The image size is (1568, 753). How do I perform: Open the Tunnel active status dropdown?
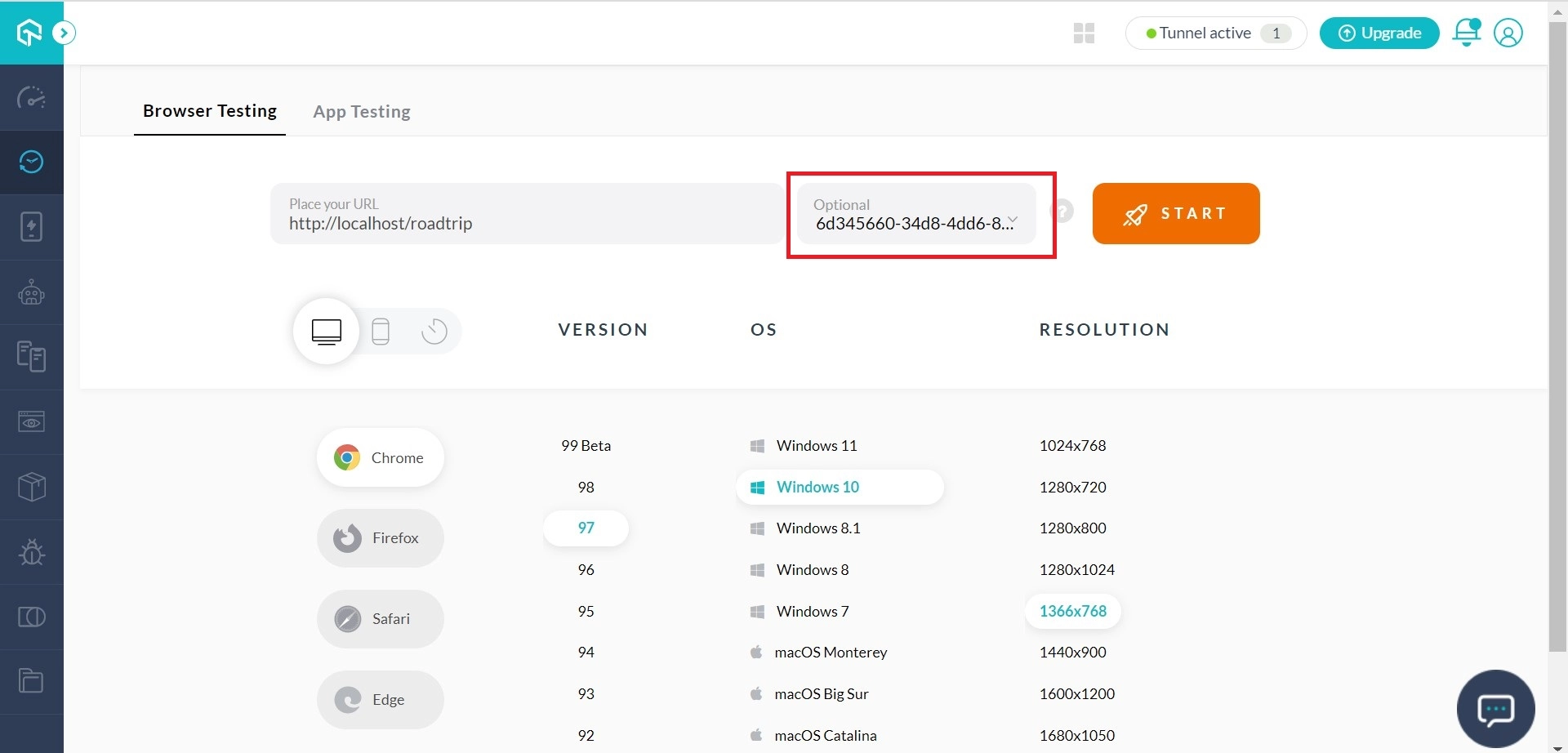coord(1215,33)
